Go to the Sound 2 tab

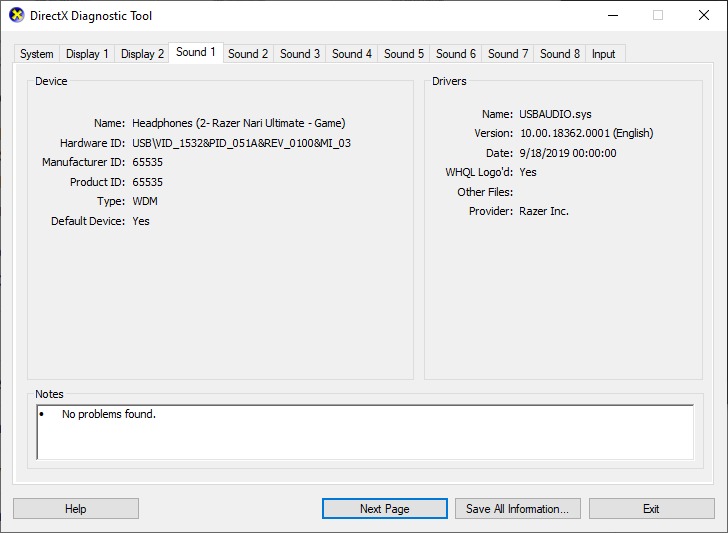248,54
